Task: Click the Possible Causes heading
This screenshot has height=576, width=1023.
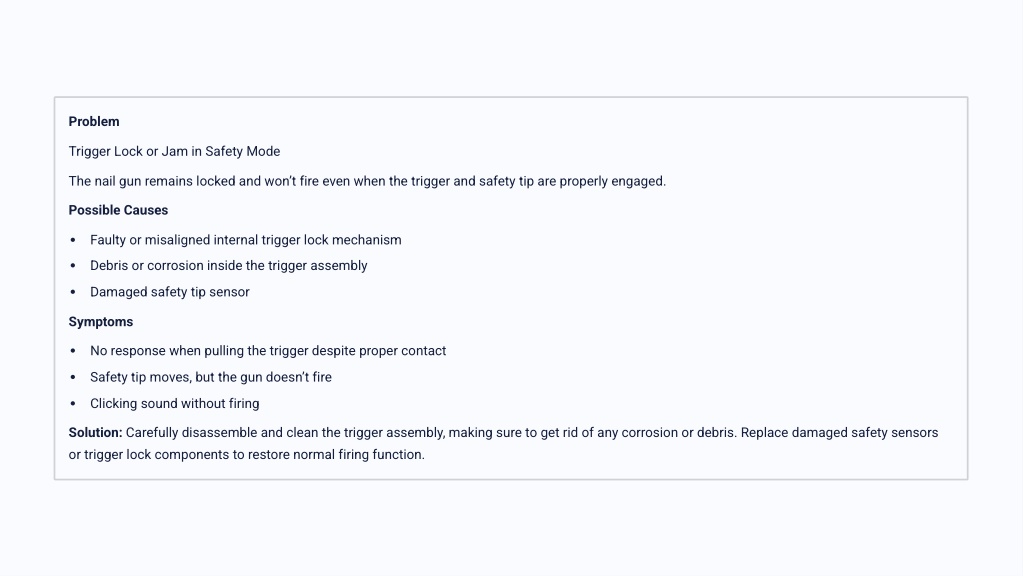Action: [118, 211]
